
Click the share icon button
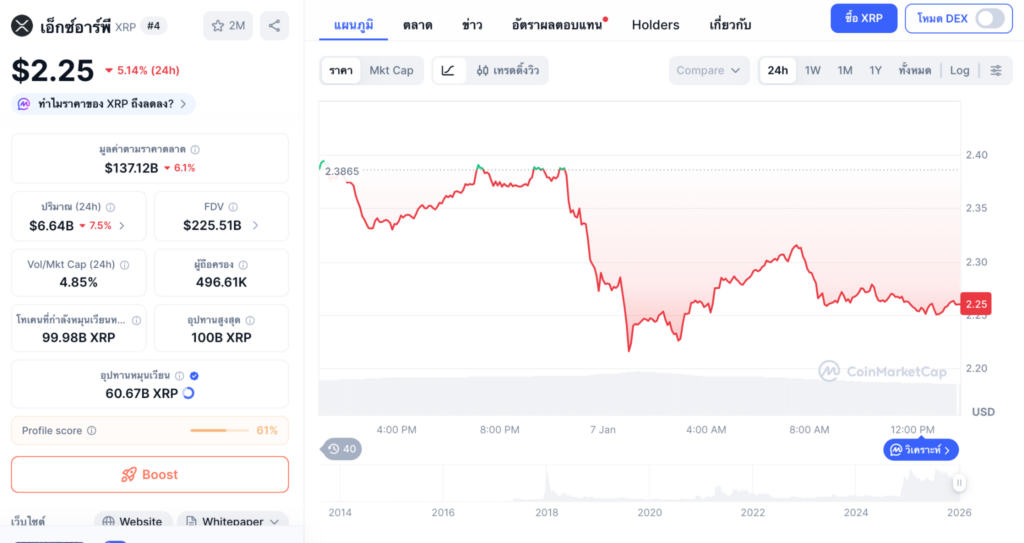click(x=274, y=25)
